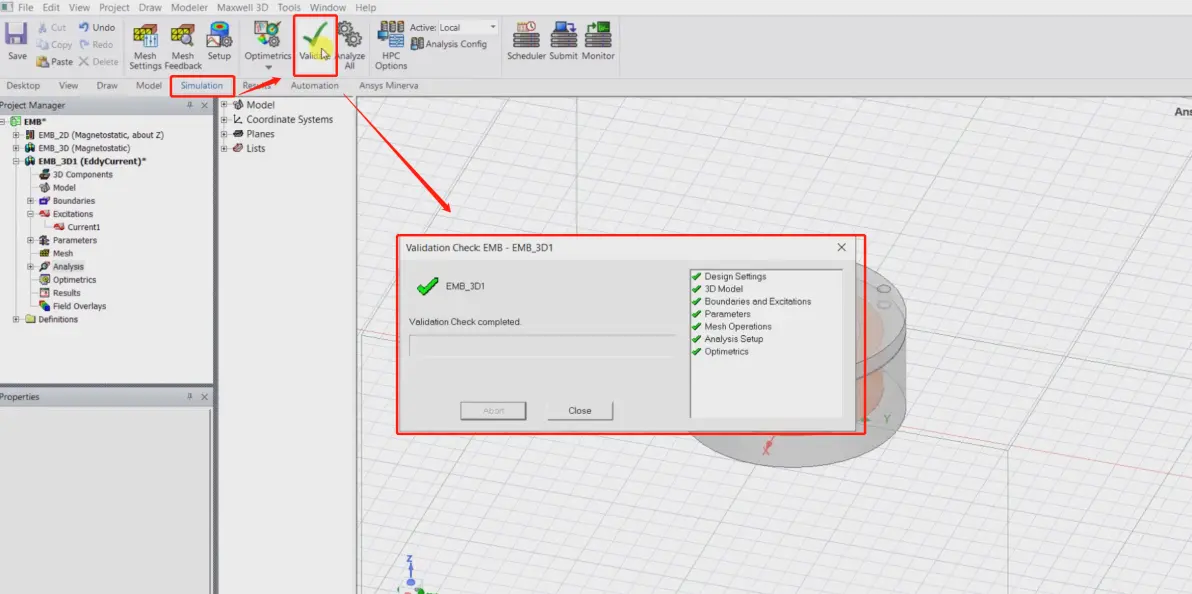Collapse the Excitations node
The image size is (1192, 594).
[30, 214]
